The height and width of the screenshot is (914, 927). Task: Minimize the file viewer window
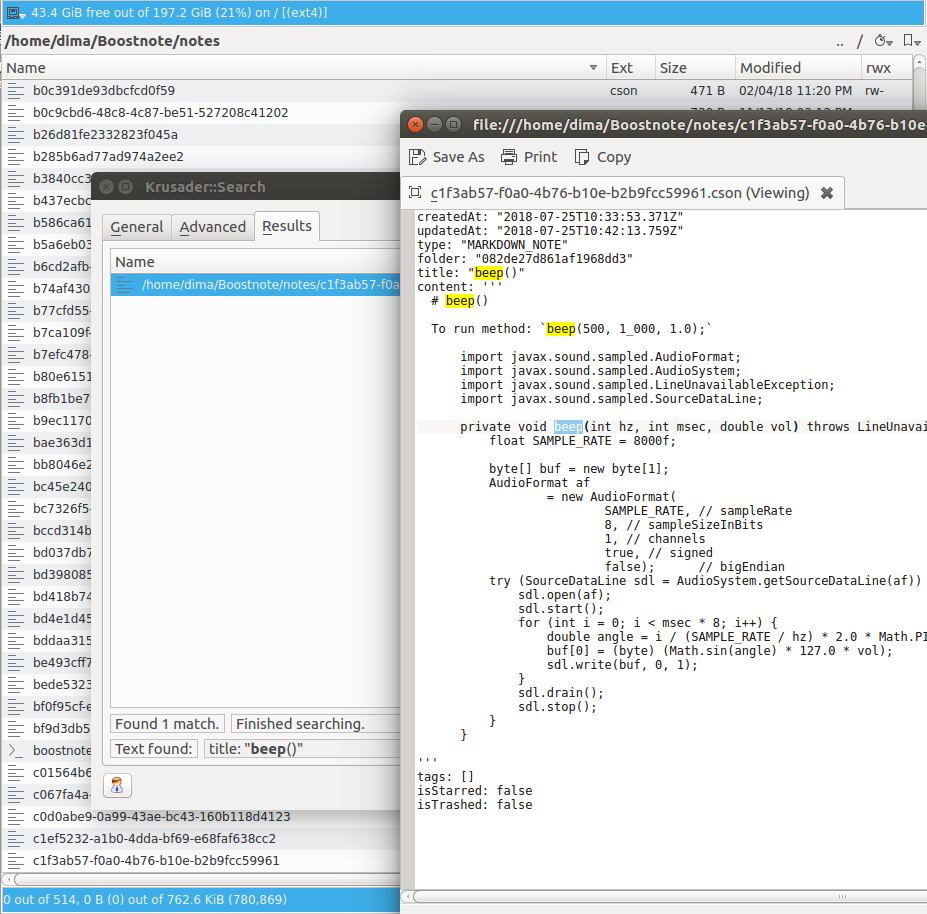click(435, 124)
